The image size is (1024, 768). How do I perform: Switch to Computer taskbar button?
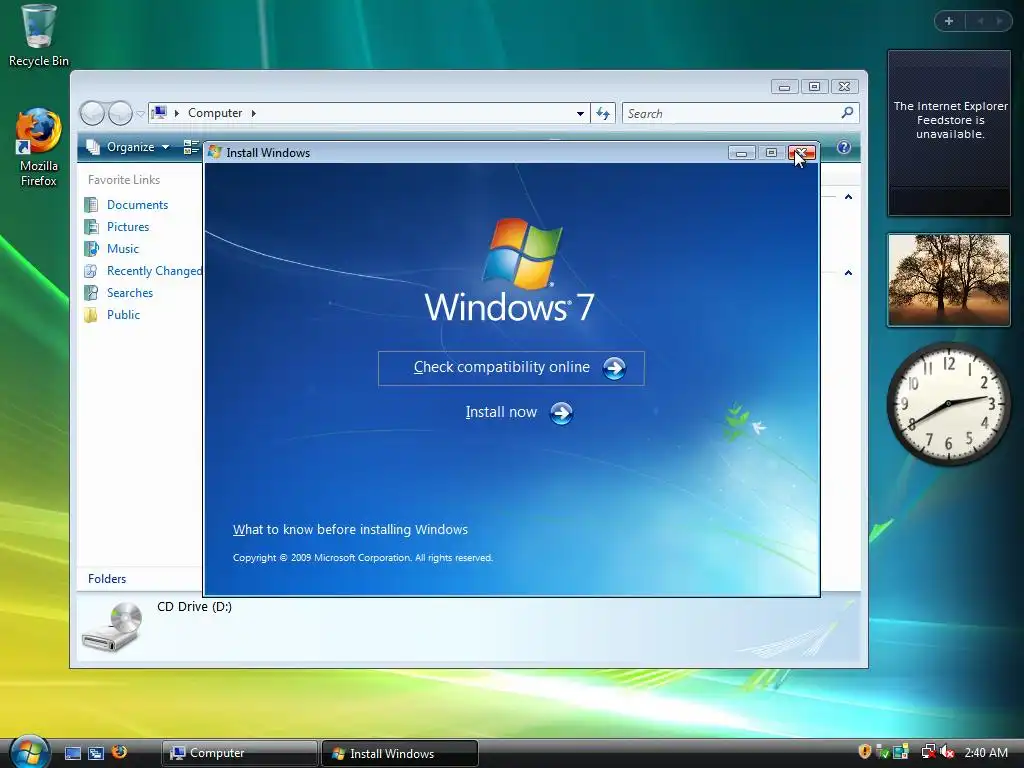[x=239, y=753]
